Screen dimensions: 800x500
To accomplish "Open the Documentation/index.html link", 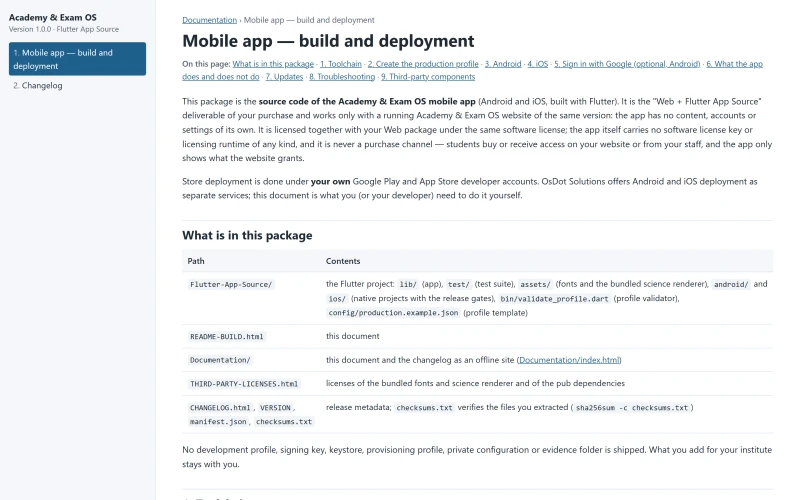I will 569,360.
